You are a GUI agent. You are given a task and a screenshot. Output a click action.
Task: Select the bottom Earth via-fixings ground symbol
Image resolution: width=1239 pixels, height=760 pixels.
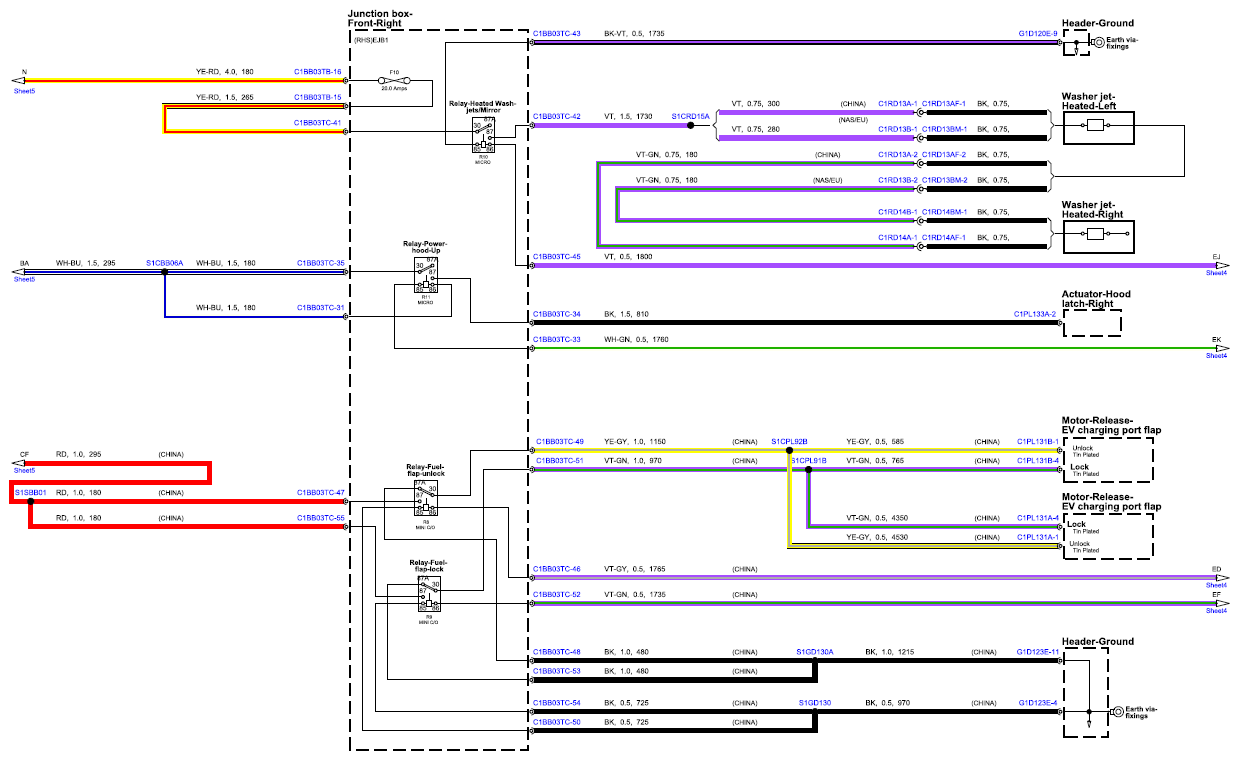[x=1117, y=712]
